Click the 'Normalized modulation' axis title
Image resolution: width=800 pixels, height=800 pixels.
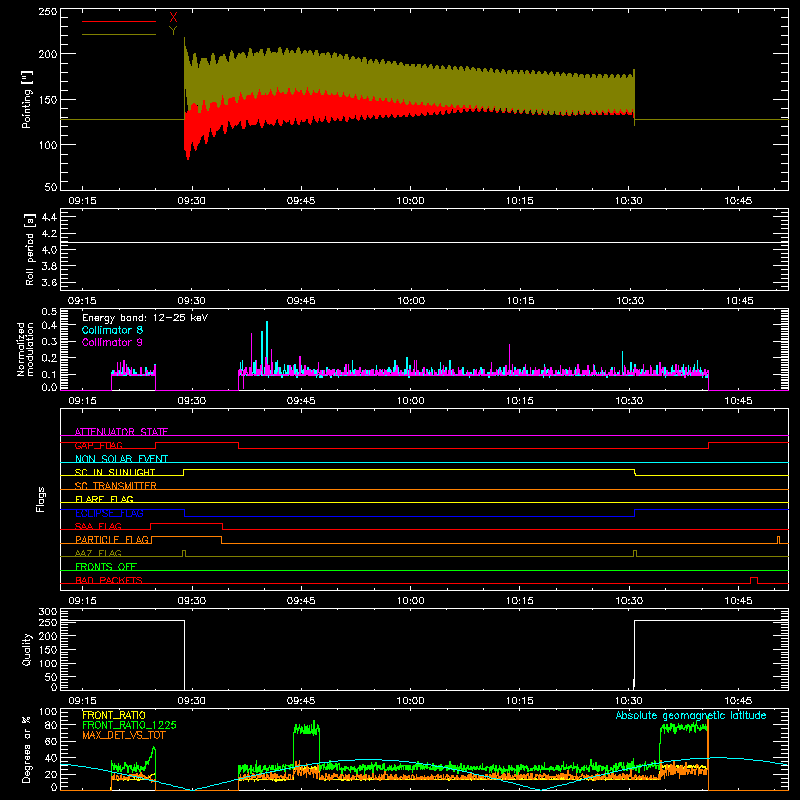[25, 349]
